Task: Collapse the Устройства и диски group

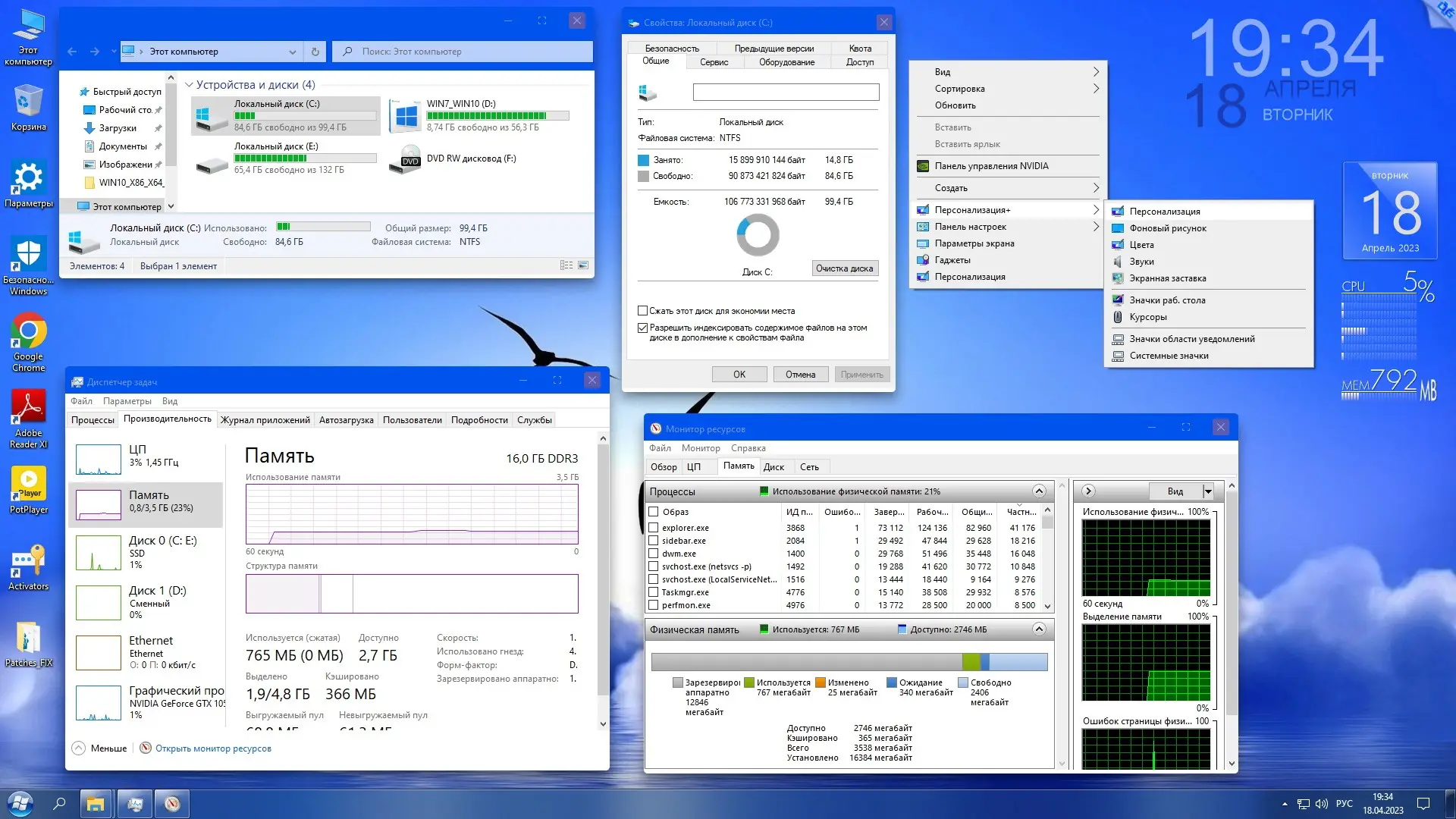Action: pos(190,85)
